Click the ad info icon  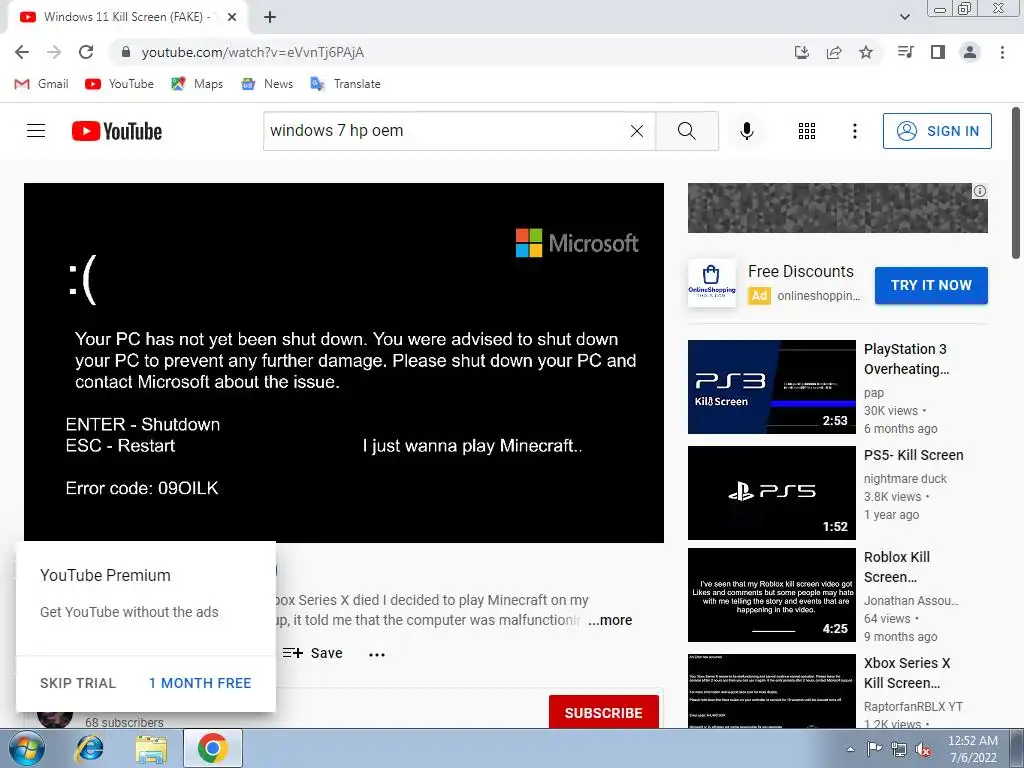pos(980,191)
